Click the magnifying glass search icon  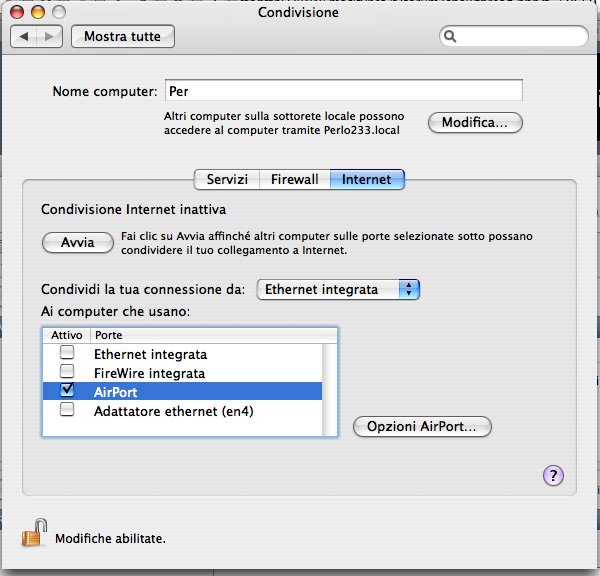451,37
